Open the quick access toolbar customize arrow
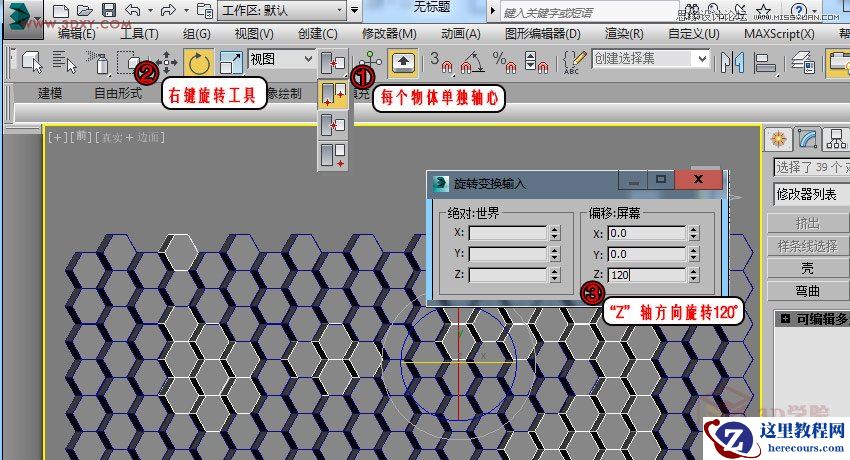This screenshot has height=460, width=850. [355, 10]
